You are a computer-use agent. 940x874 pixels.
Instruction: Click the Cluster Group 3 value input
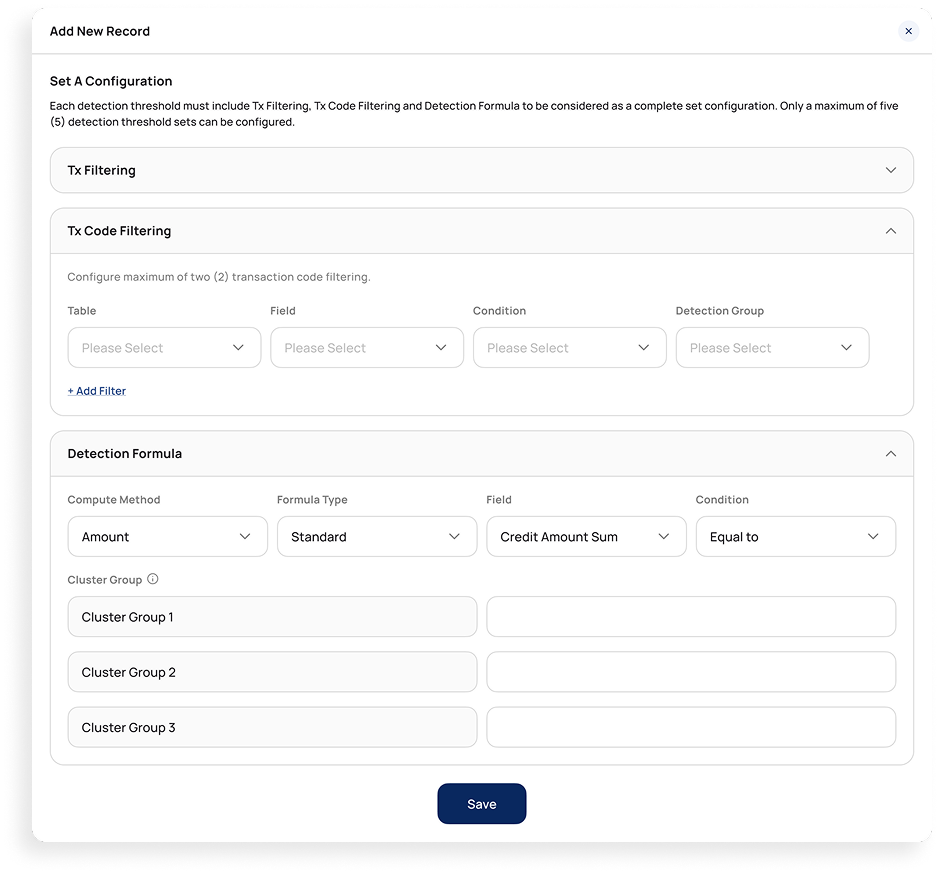tap(691, 727)
